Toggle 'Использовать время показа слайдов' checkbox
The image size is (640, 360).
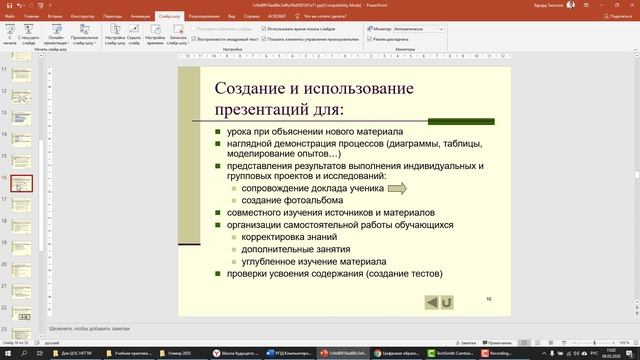(264, 29)
